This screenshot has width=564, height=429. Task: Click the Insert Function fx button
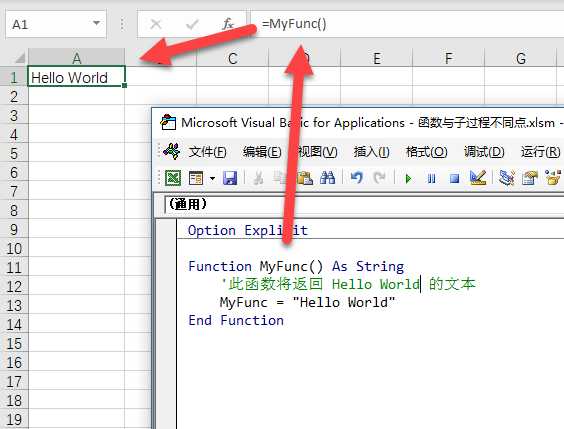[x=228, y=24]
